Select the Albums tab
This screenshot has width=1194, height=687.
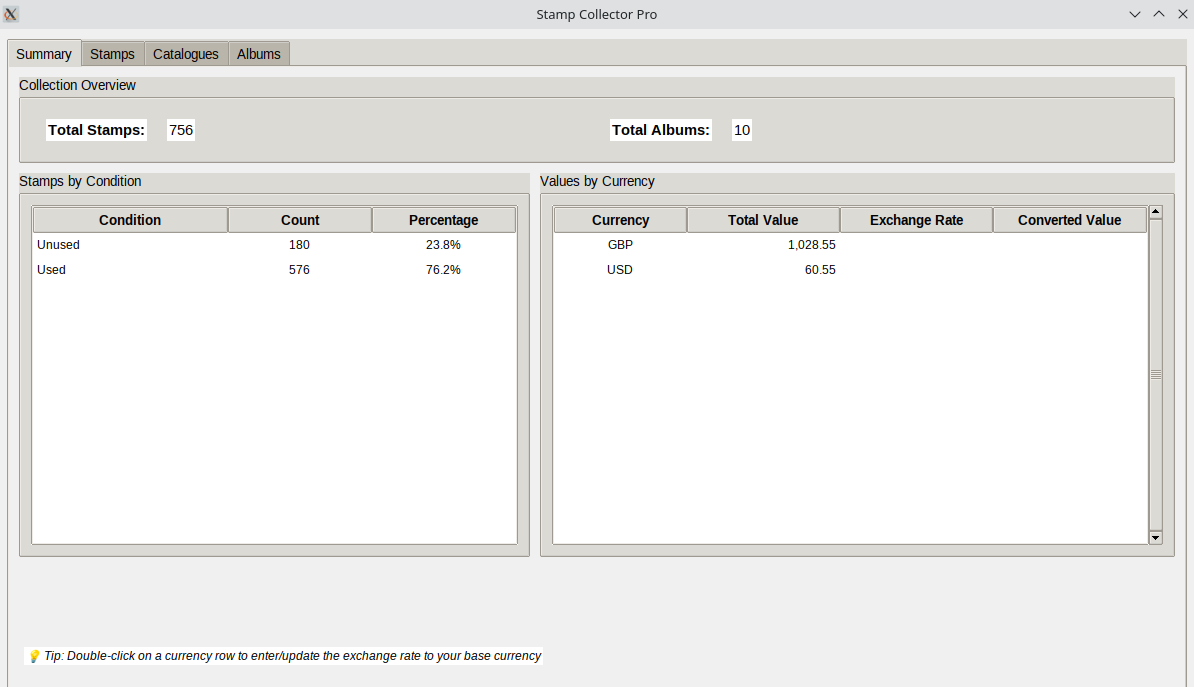coord(259,54)
